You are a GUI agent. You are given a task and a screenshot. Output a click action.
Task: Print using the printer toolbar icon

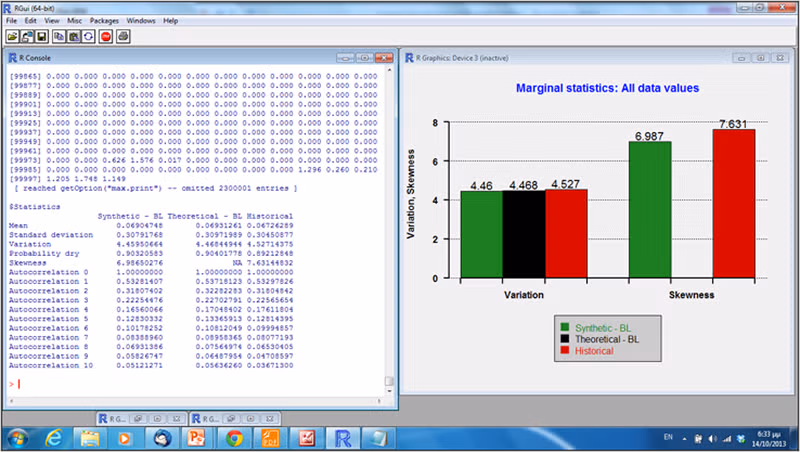tap(123, 37)
